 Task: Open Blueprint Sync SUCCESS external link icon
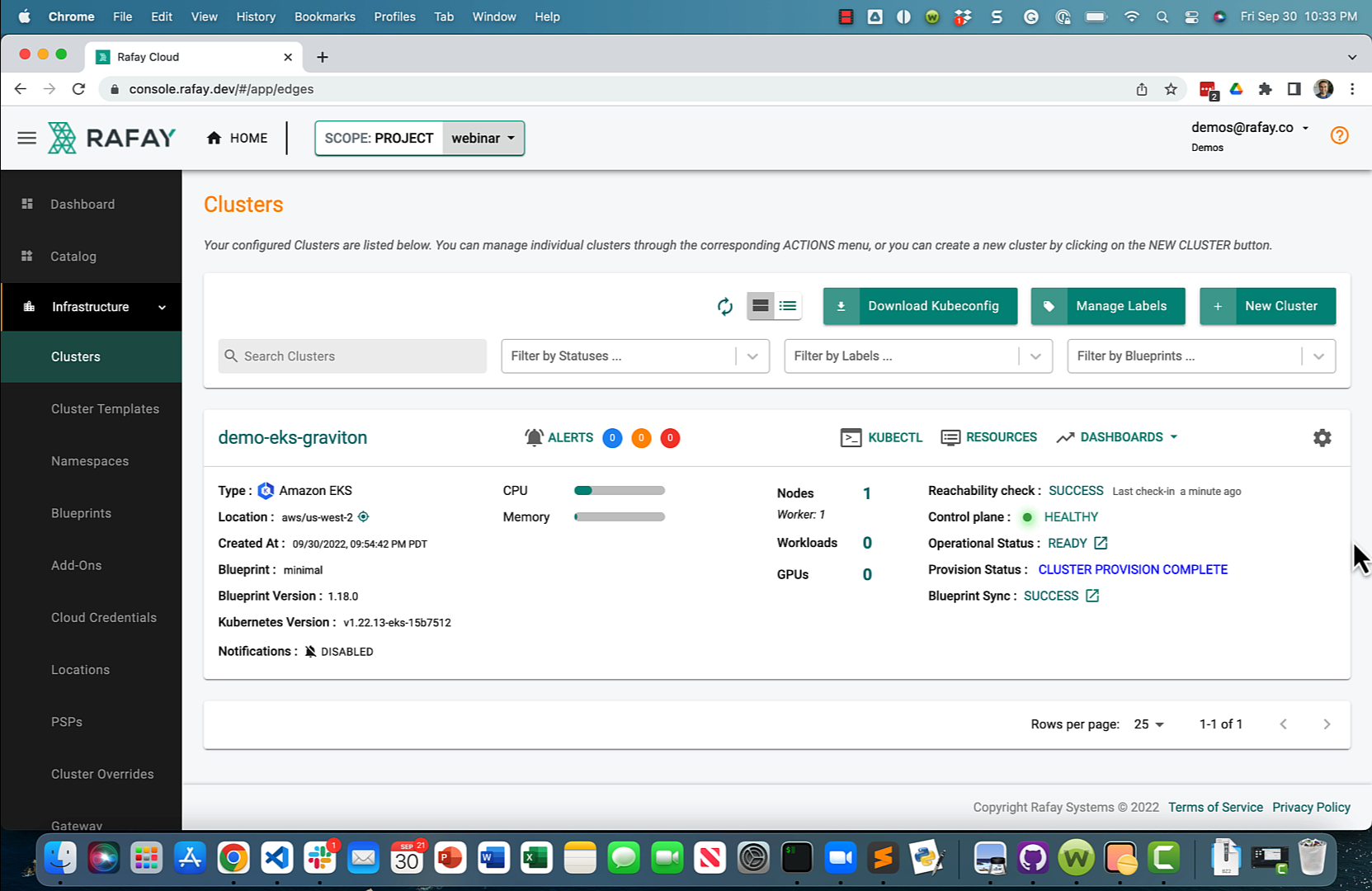1092,596
